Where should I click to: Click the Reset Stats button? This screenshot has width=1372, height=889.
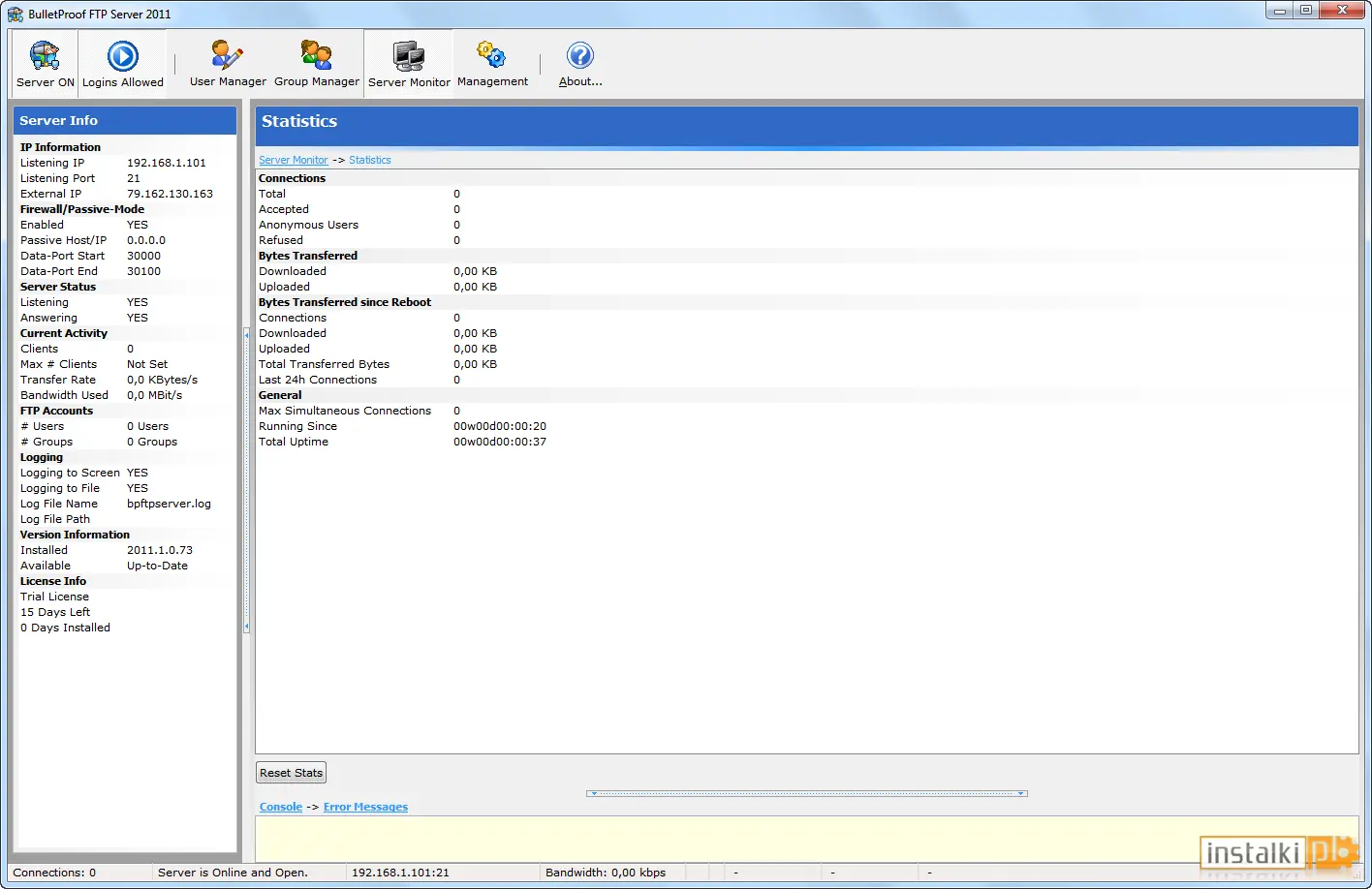(291, 773)
